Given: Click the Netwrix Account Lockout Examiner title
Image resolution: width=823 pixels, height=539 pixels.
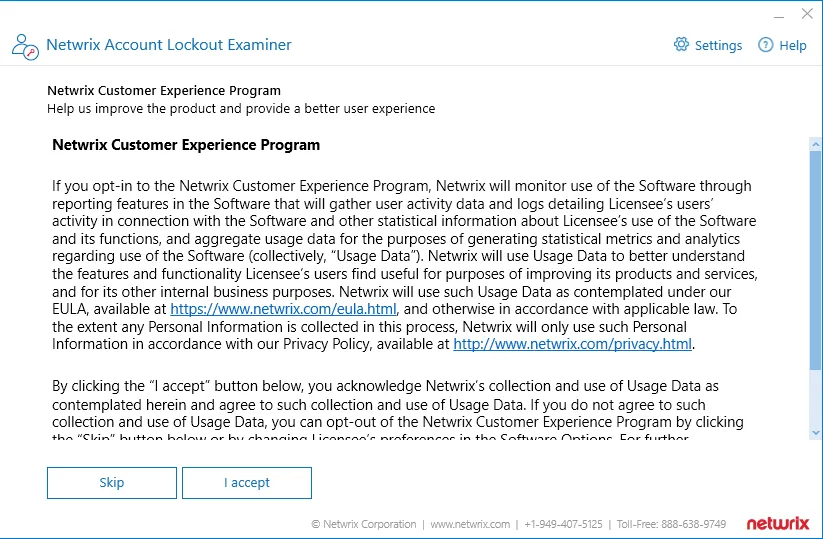Looking at the screenshot, I should [168, 45].
